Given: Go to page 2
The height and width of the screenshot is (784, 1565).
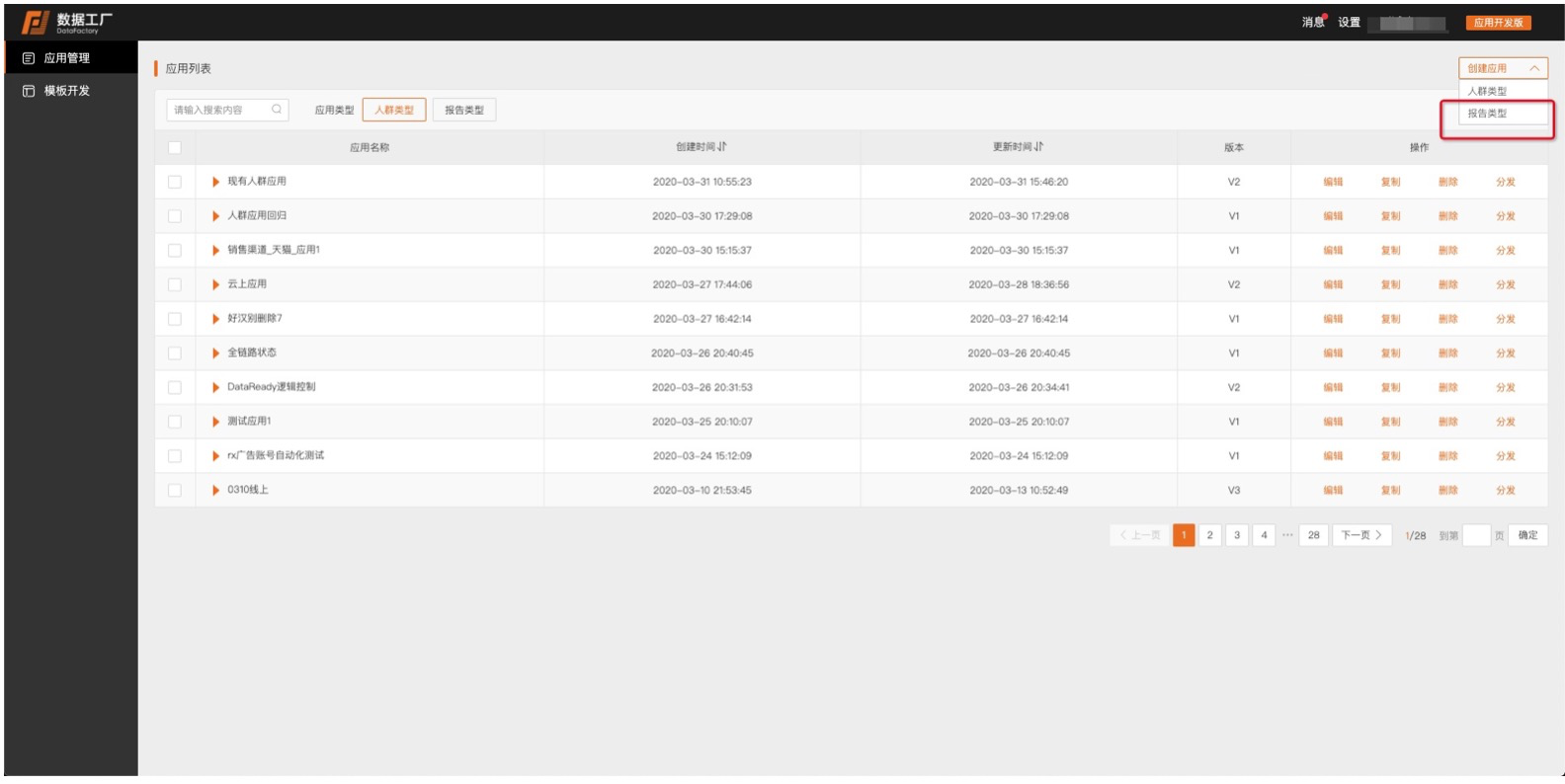Looking at the screenshot, I should coord(1209,535).
